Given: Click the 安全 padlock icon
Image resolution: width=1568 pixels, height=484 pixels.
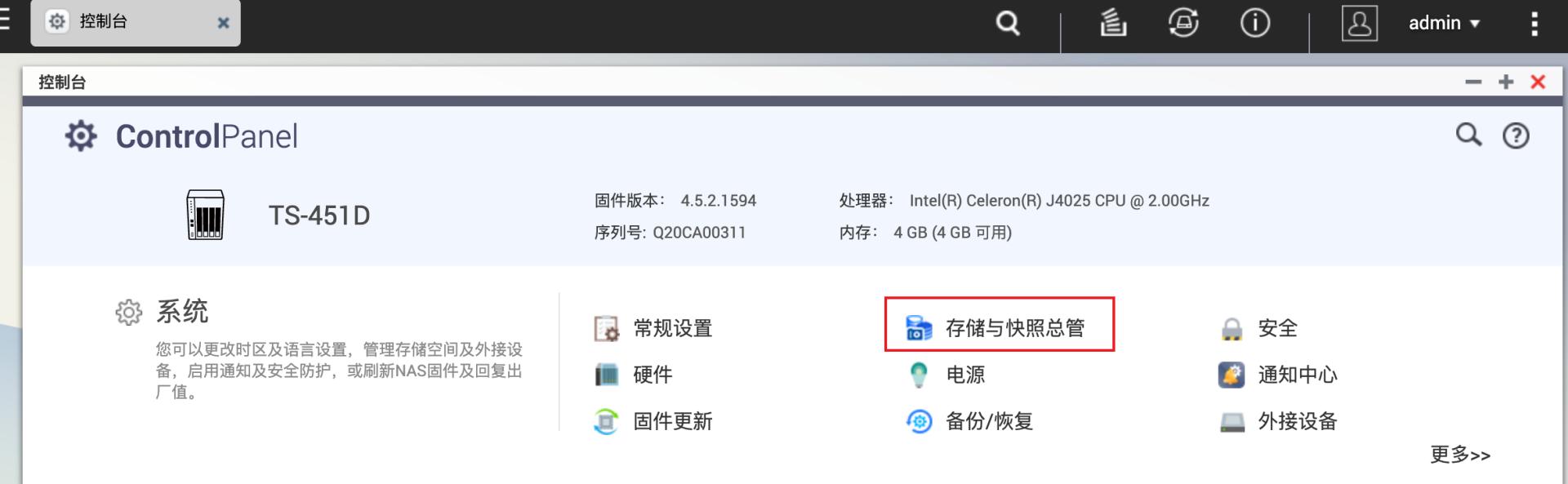Looking at the screenshot, I should [x=1232, y=329].
